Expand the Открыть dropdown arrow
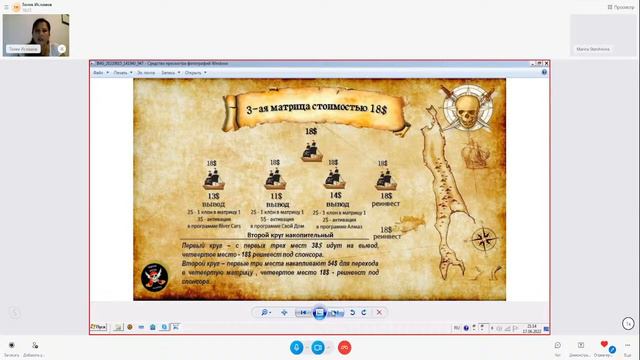This screenshot has width=640, height=360. point(205,73)
